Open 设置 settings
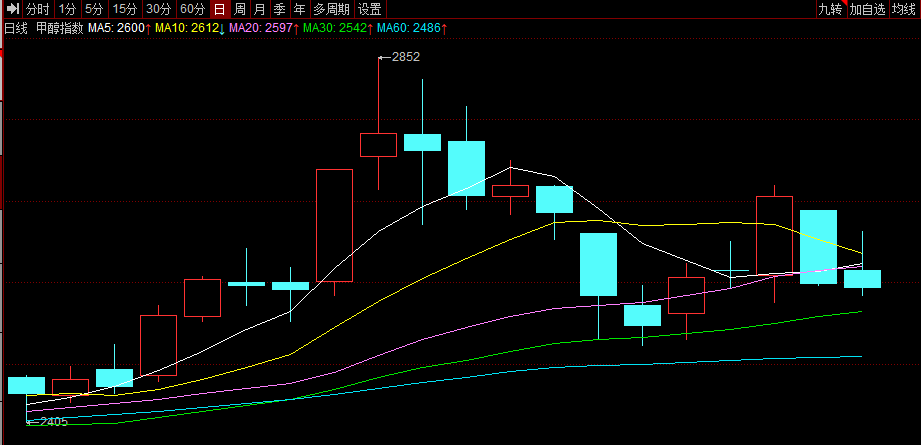The height and width of the screenshot is (445, 921). (370, 9)
